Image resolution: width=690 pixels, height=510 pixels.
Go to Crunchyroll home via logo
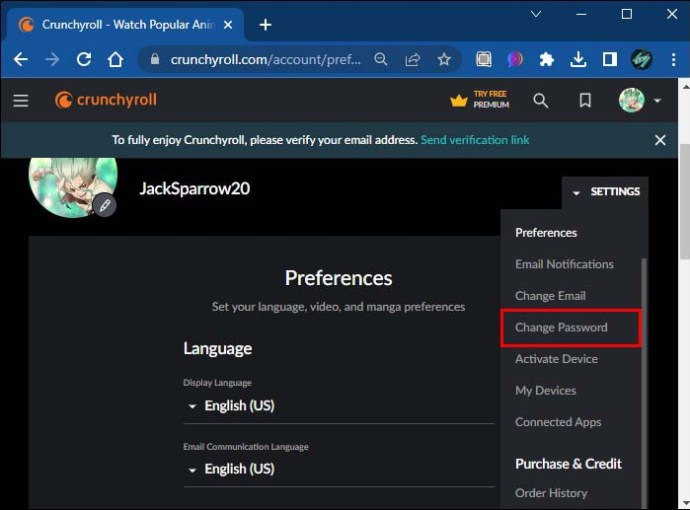tap(106, 100)
